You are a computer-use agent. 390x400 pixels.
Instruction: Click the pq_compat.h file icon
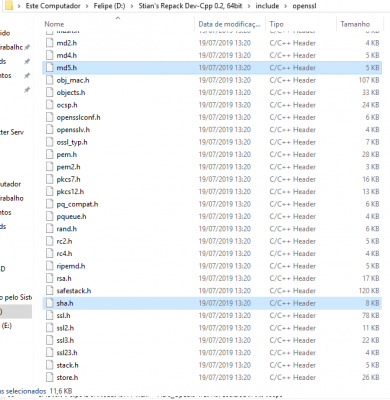click(50, 204)
